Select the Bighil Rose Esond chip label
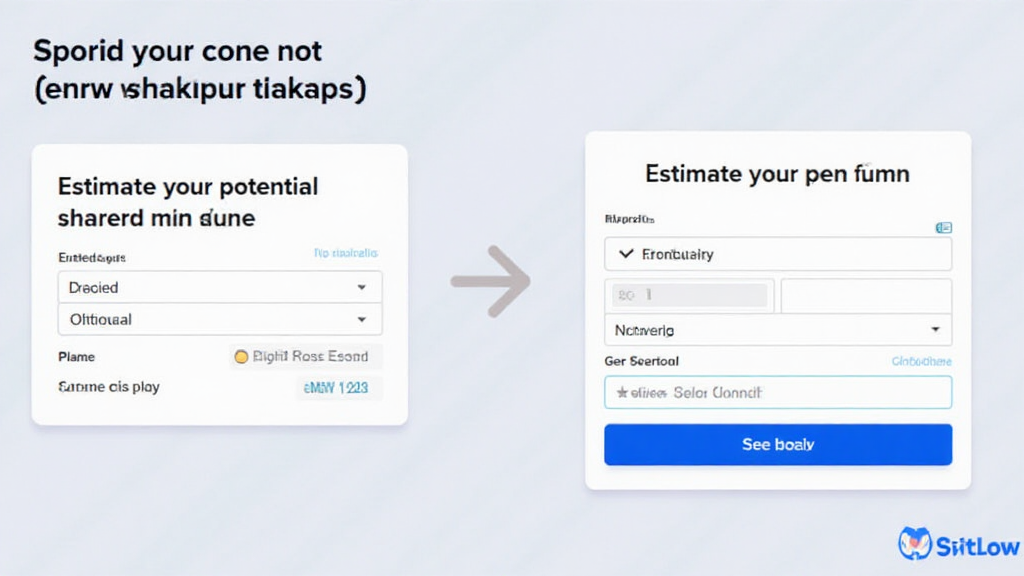Image resolution: width=1024 pixels, height=576 pixels. click(x=310, y=357)
